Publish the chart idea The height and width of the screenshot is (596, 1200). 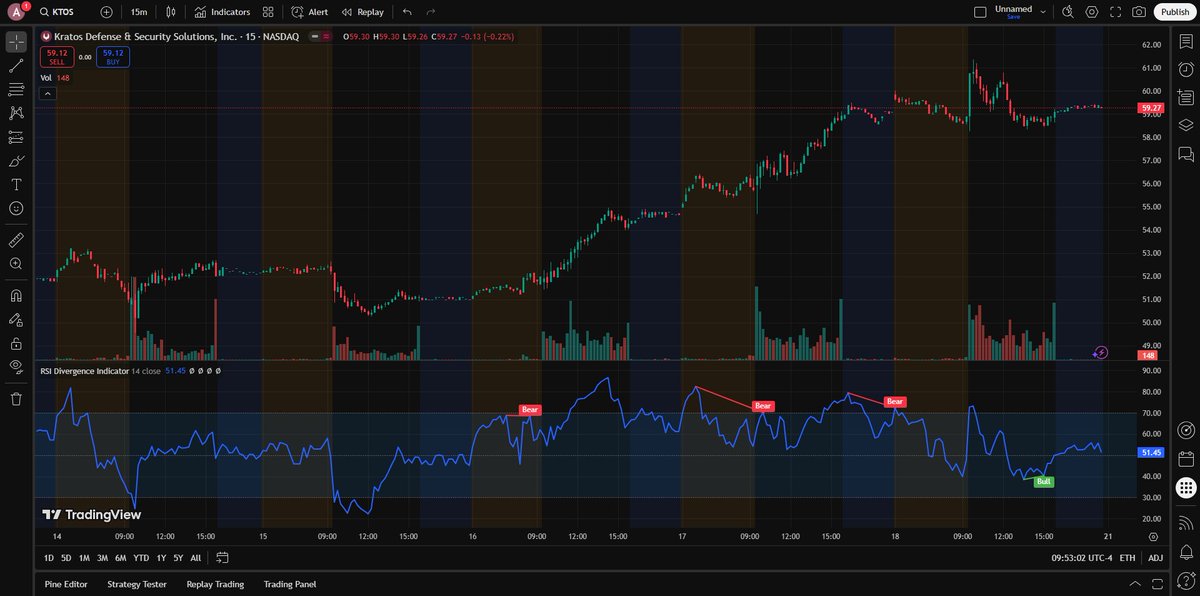[1173, 12]
